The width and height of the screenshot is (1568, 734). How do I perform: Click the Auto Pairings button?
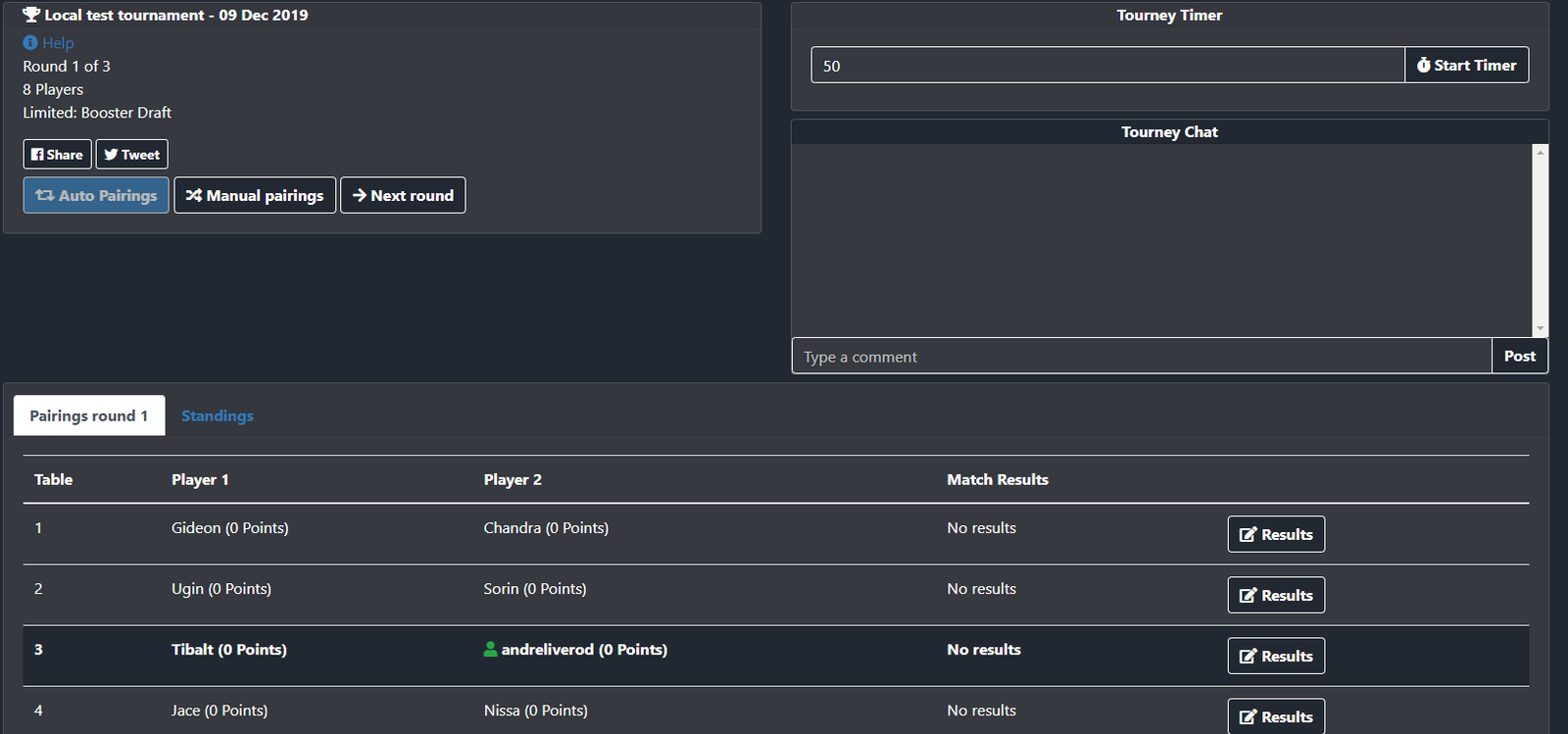96,195
